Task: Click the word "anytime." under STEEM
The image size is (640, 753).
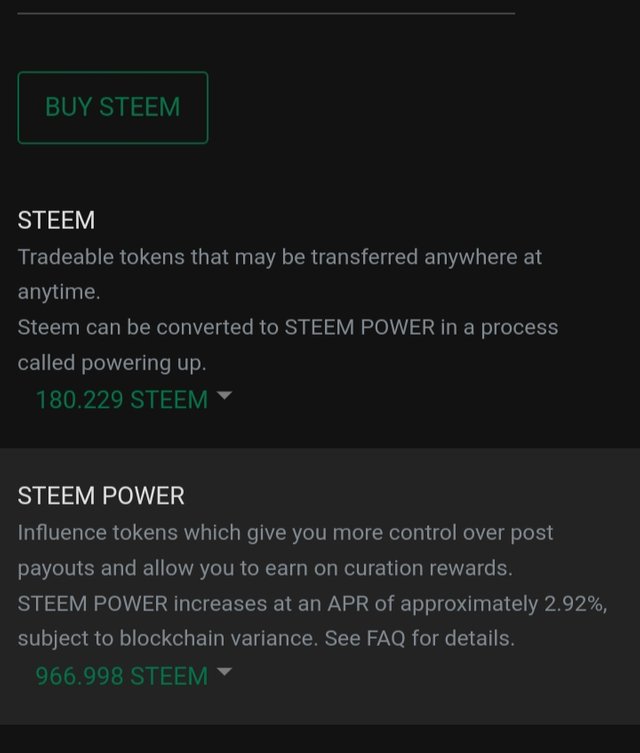Action: pyautogui.click(x=60, y=292)
